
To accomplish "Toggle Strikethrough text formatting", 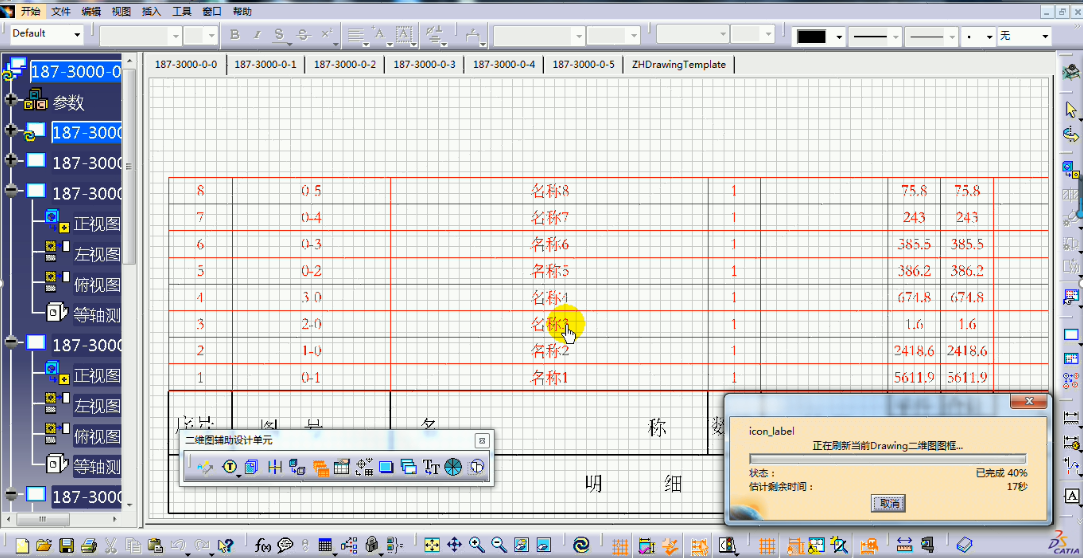I will 303,35.
